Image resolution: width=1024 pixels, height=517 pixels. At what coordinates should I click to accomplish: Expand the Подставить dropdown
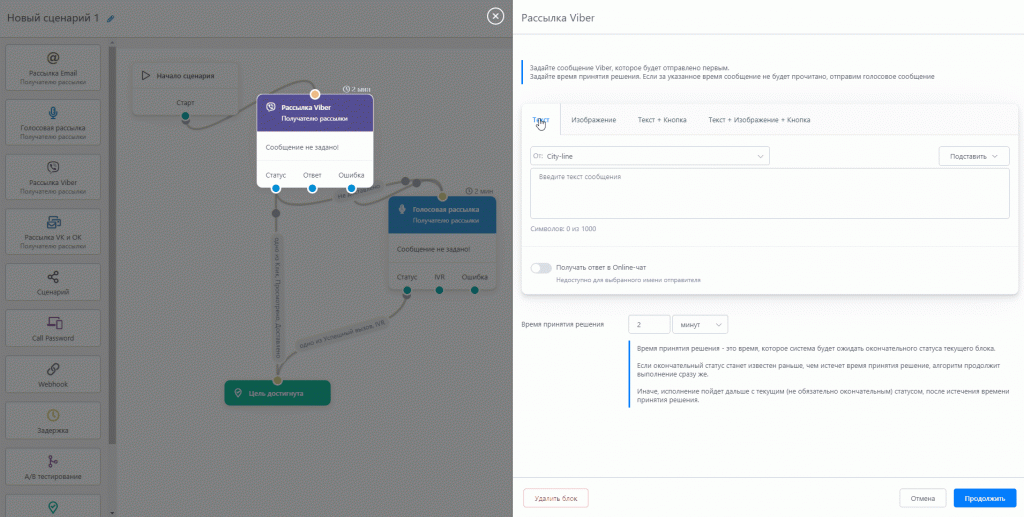coord(973,156)
